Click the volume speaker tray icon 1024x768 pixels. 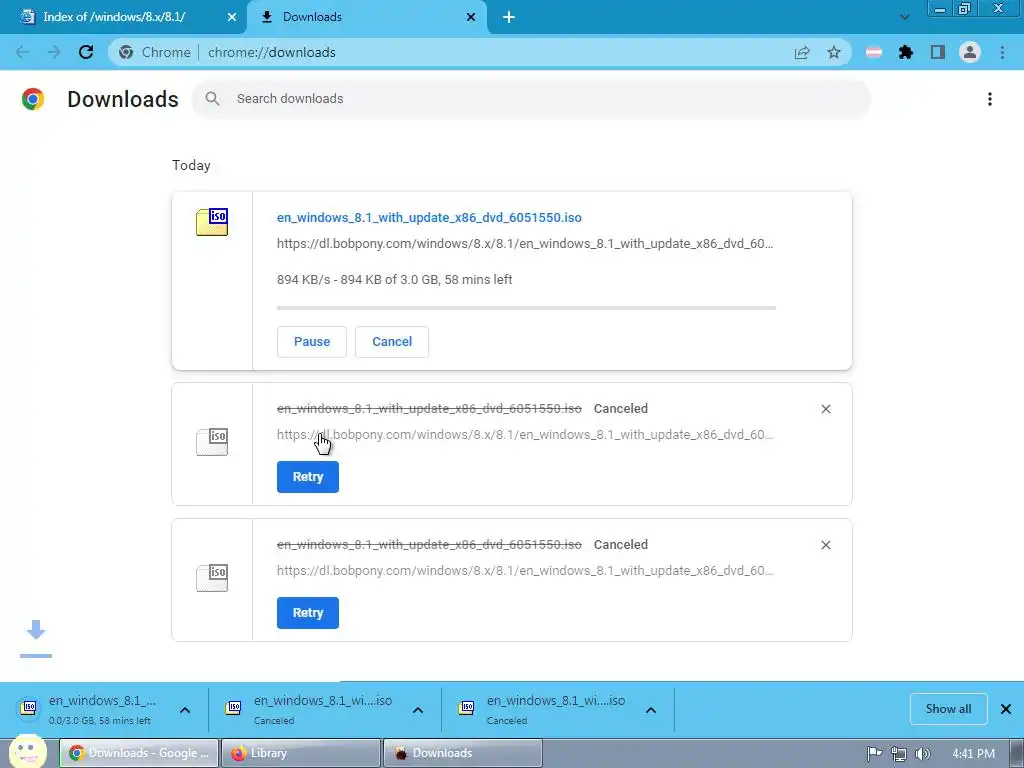[x=923, y=754]
